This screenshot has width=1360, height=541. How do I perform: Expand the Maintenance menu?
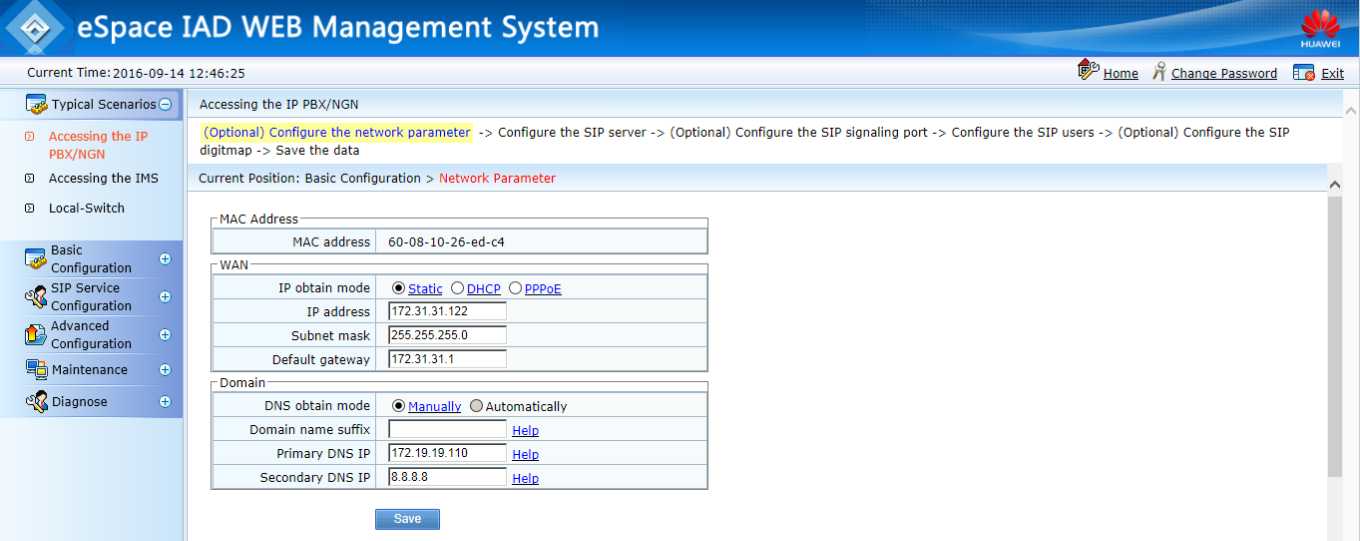[x=165, y=369]
